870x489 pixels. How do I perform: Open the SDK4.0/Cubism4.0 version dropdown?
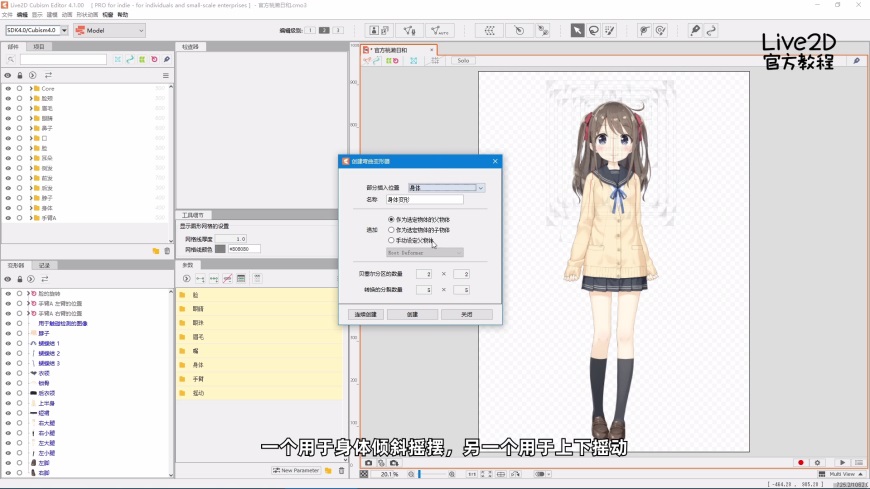pyautogui.click(x=37, y=30)
